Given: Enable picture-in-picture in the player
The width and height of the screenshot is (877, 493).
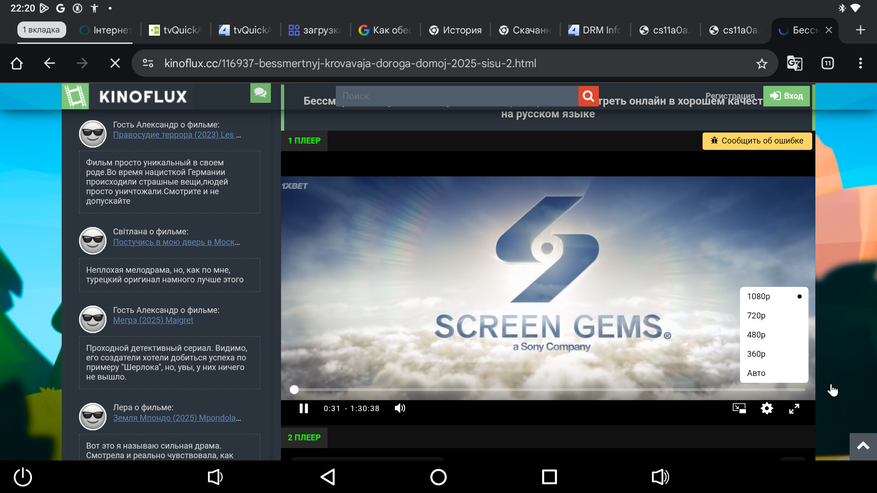Looking at the screenshot, I should [739, 409].
